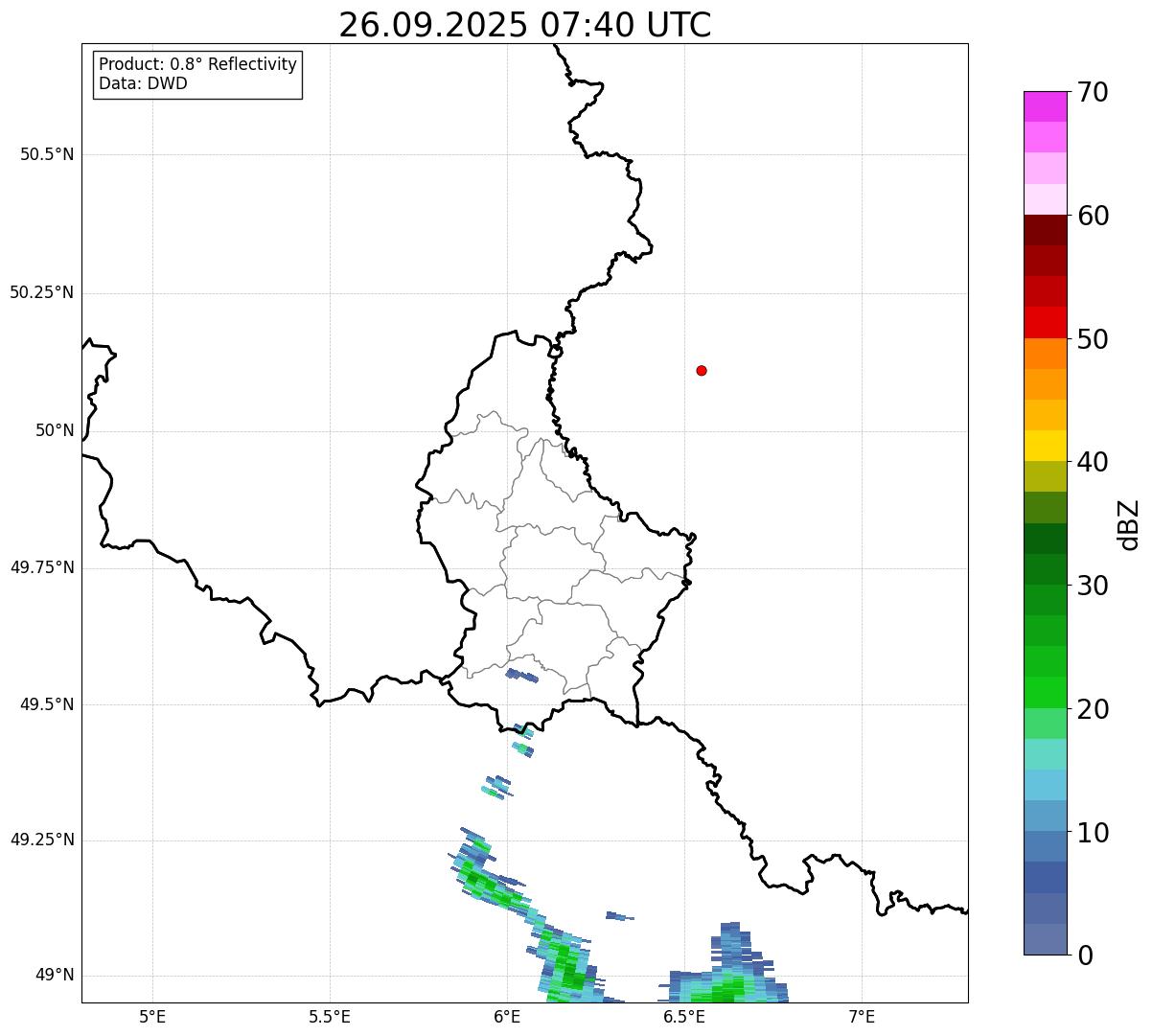This screenshot has width=1152, height=1036.
Task: Click the 50°N latitude label
Action: click(x=55, y=430)
